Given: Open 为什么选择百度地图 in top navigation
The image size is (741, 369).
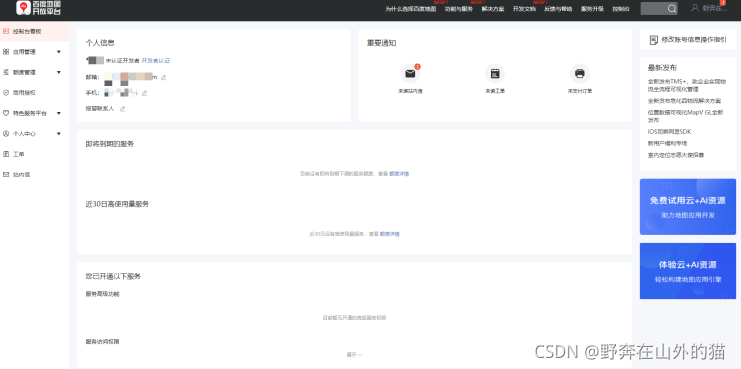Looking at the screenshot, I should [x=410, y=9].
